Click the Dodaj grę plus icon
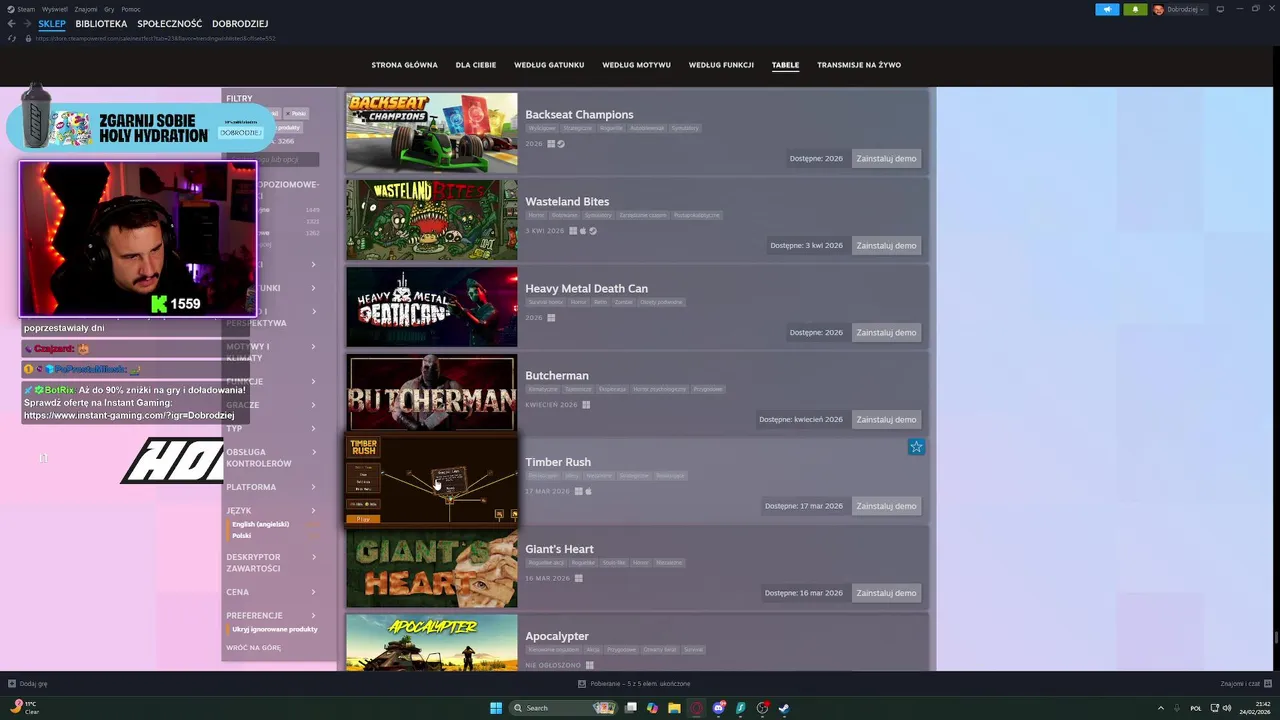 pos(12,684)
